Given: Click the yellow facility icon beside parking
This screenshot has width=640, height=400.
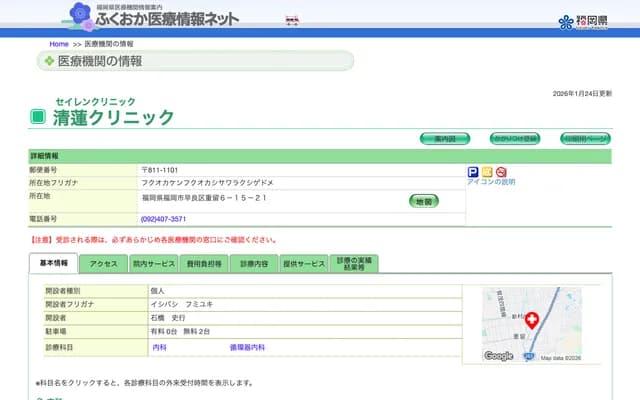Looking at the screenshot, I should [x=487, y=172].
